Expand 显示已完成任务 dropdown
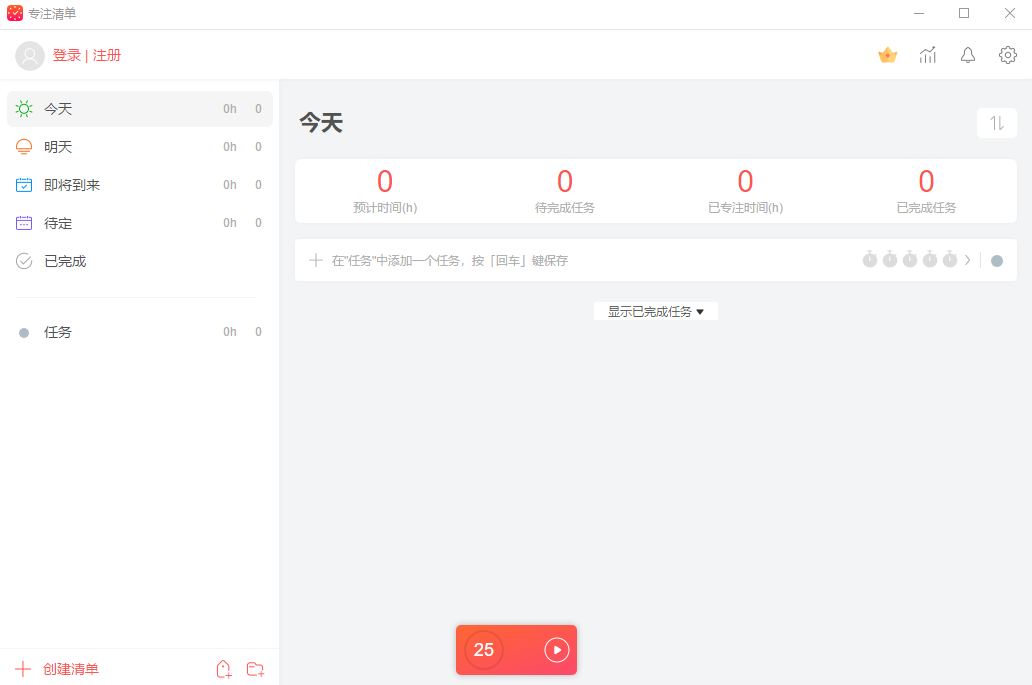The width and height of the screenshot is (1032, 685). tap(656, 311)
